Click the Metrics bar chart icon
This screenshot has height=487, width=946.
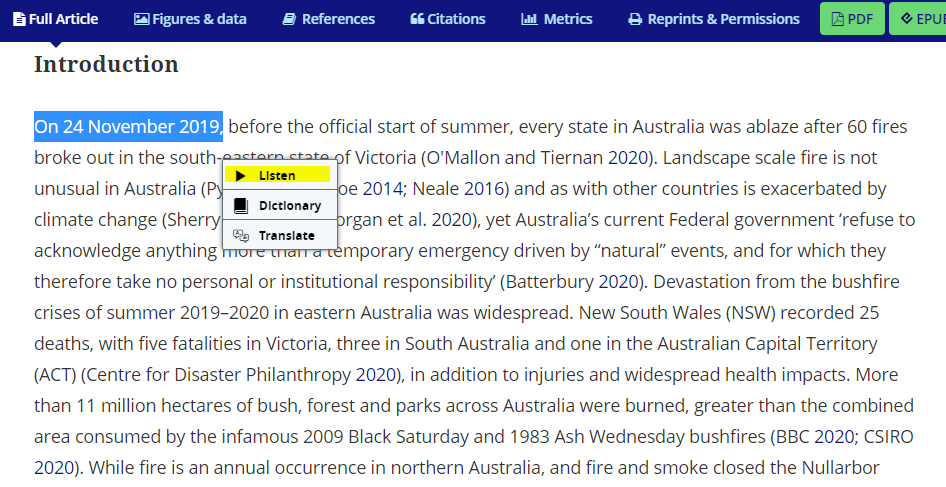tap(529, 19)
